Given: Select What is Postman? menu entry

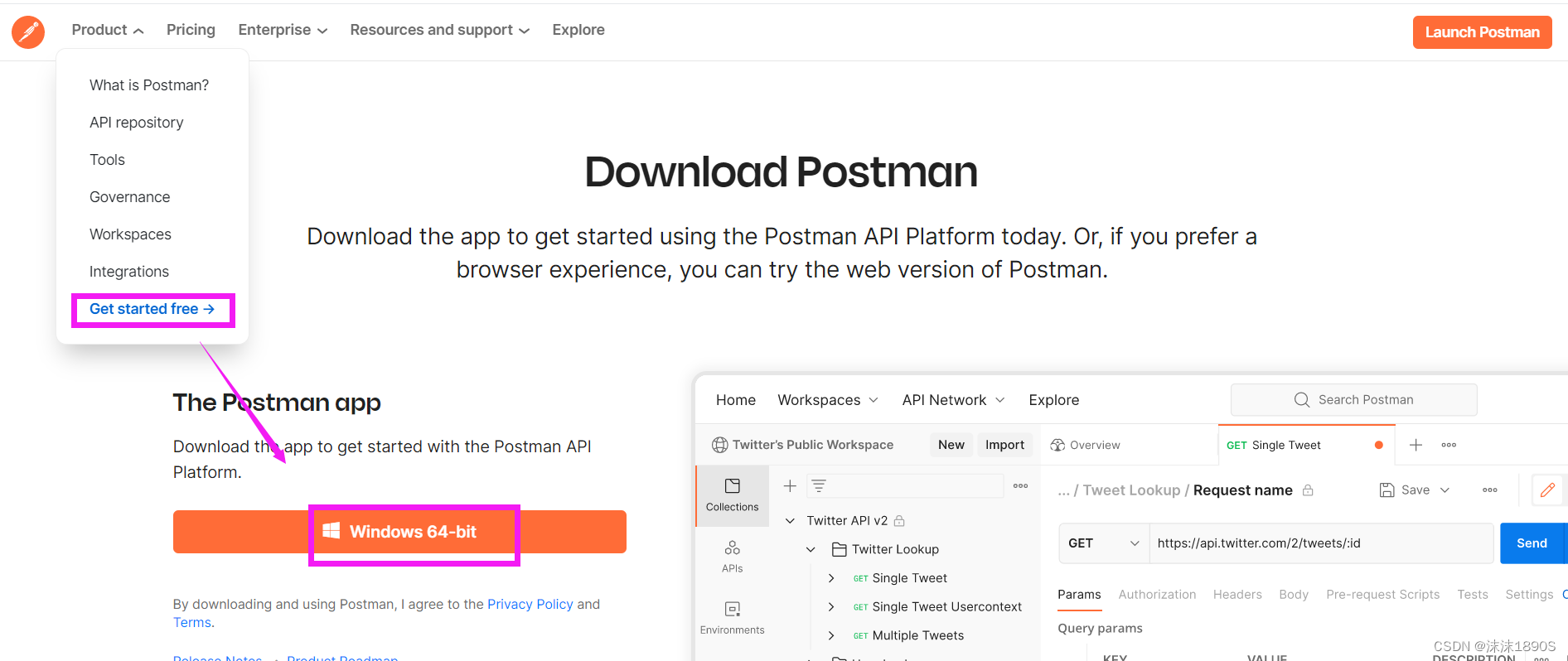Looking at the screenshot, I should coord(149,85).
